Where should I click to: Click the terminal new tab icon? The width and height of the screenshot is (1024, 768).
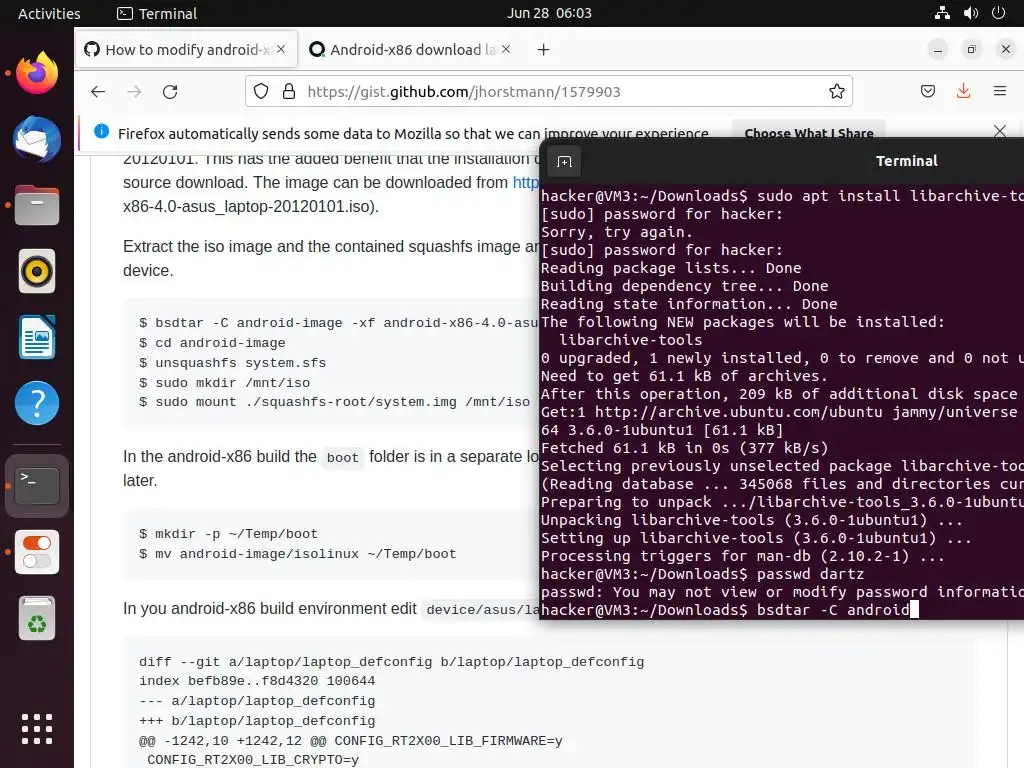564,161
